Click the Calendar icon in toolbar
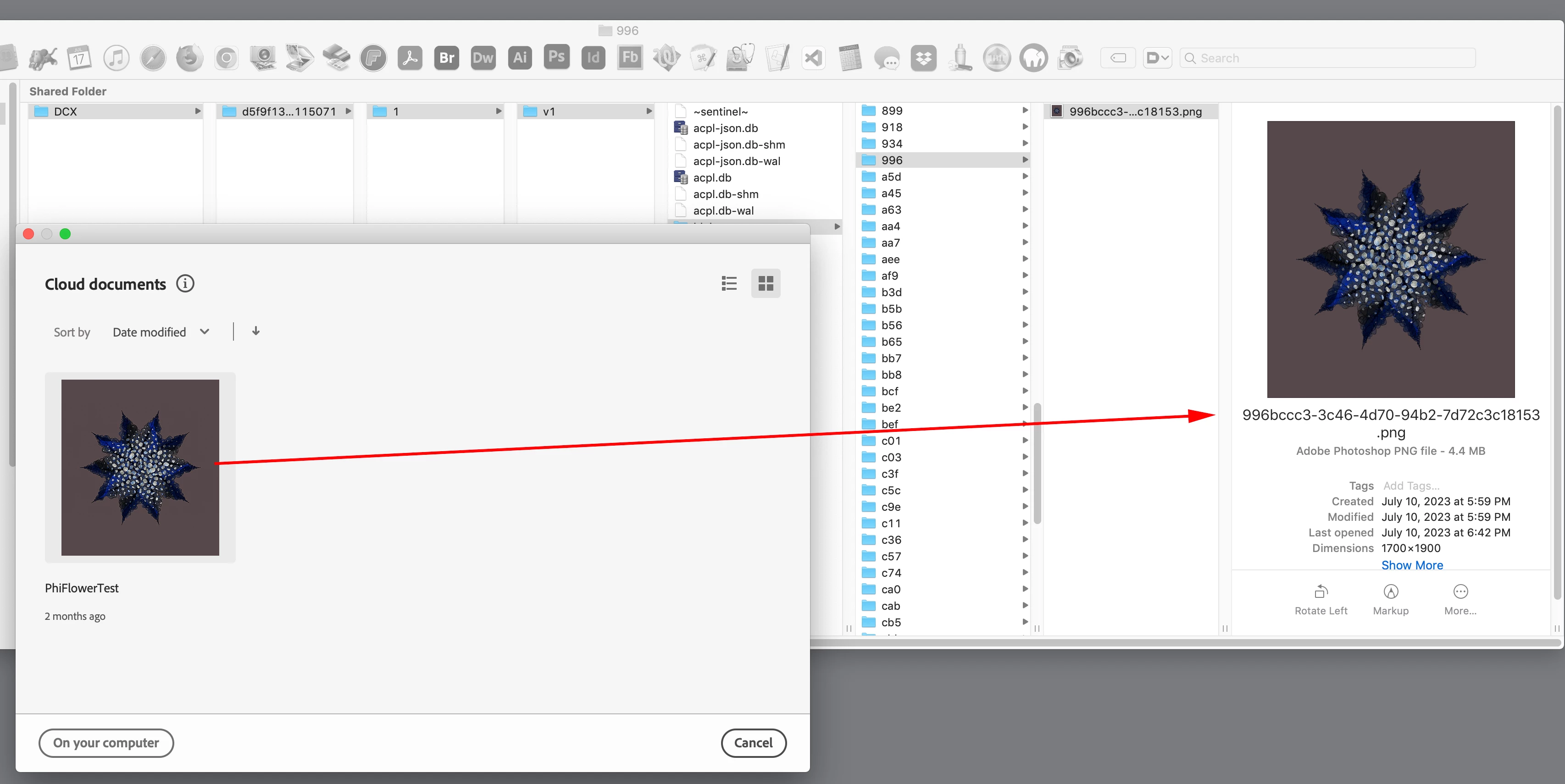 [79, 58]
